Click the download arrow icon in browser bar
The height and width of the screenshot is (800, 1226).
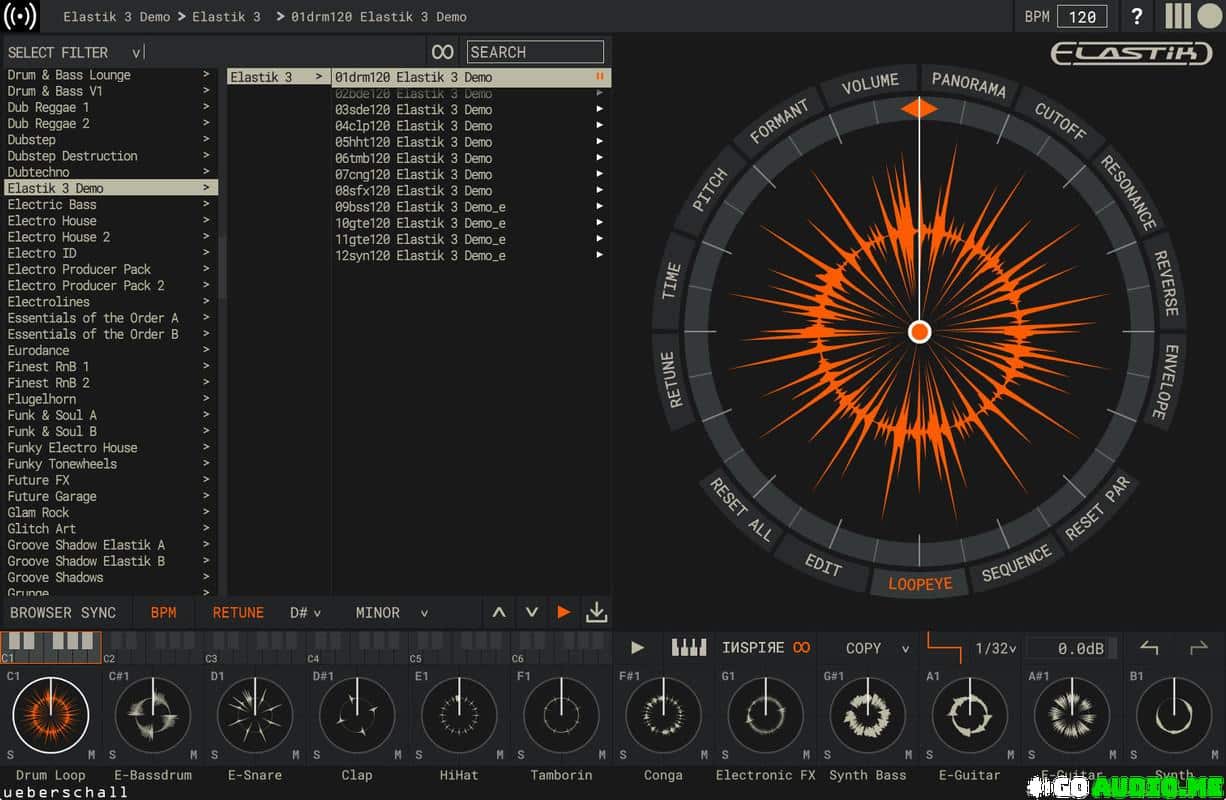click(x=597, y=612)
